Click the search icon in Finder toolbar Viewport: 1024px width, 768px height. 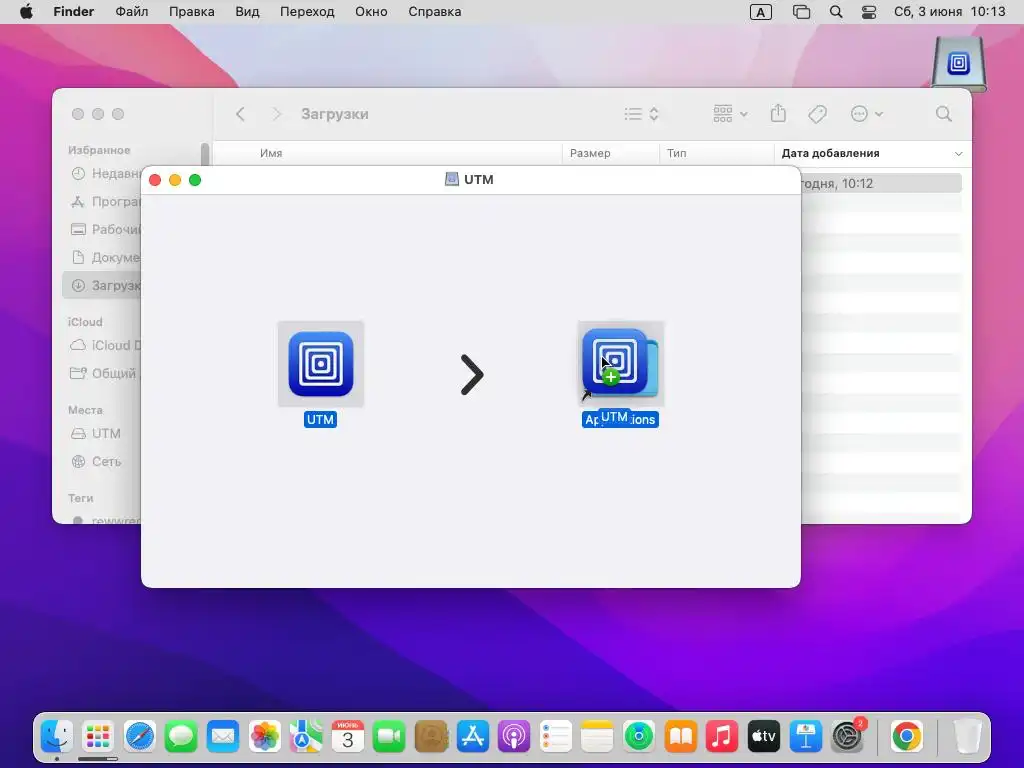tap(943, 114)
